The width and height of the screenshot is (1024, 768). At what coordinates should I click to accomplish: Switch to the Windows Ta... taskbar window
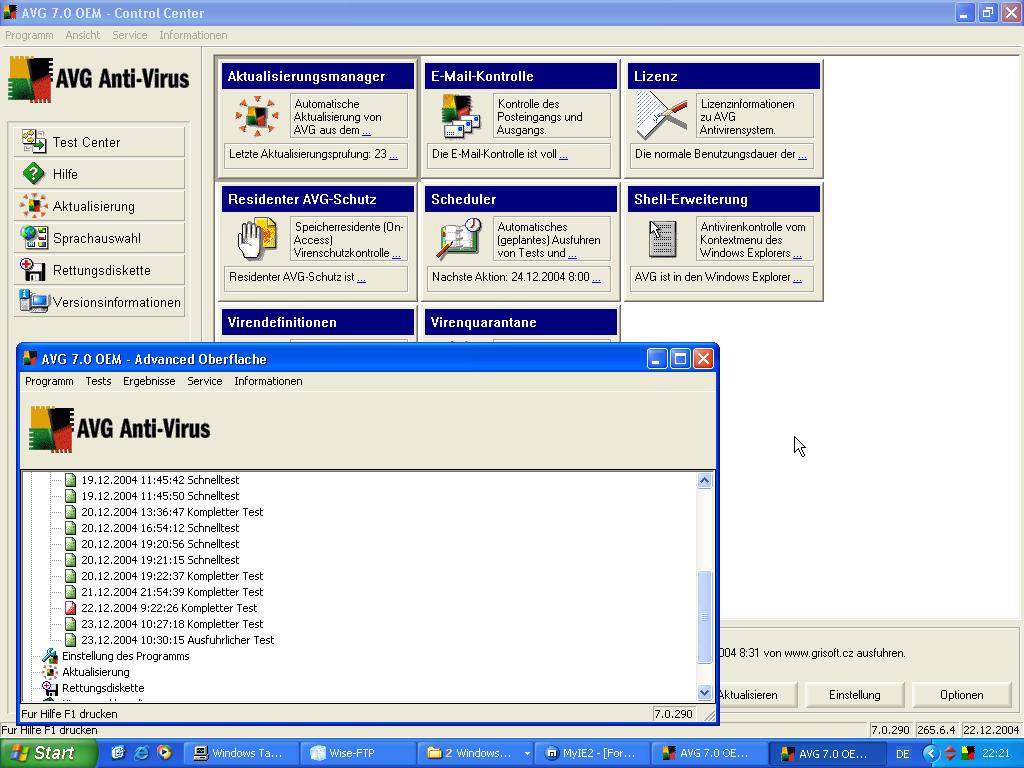(241, 753)
